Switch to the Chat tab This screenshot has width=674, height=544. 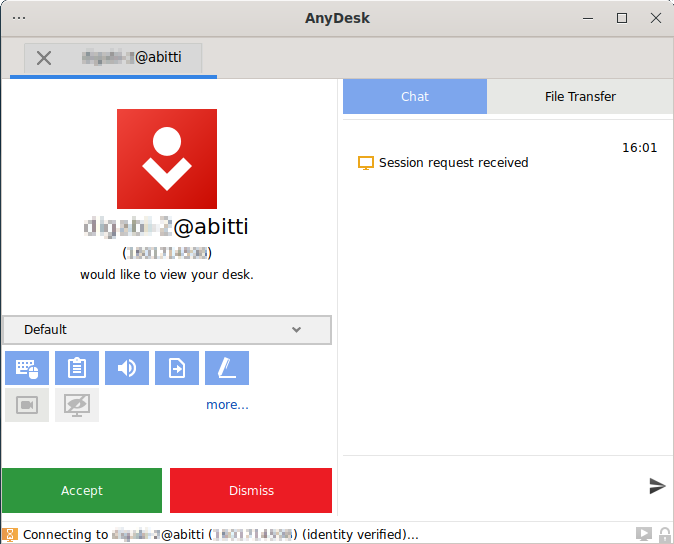point(415,97)
